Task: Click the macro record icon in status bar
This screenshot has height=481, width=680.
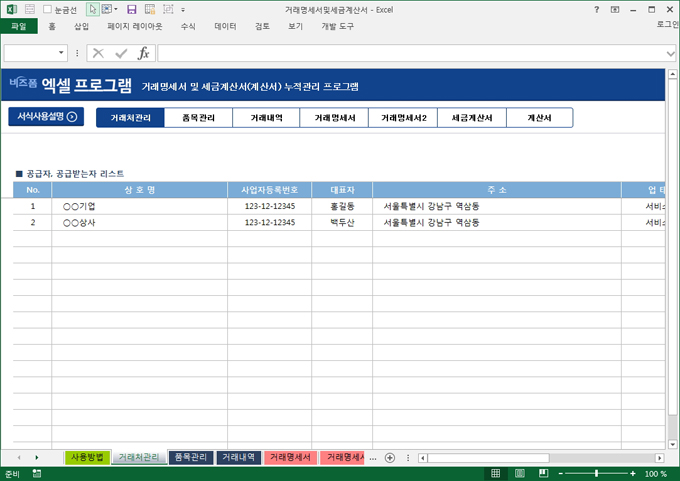Action: (x=37, y=474)
